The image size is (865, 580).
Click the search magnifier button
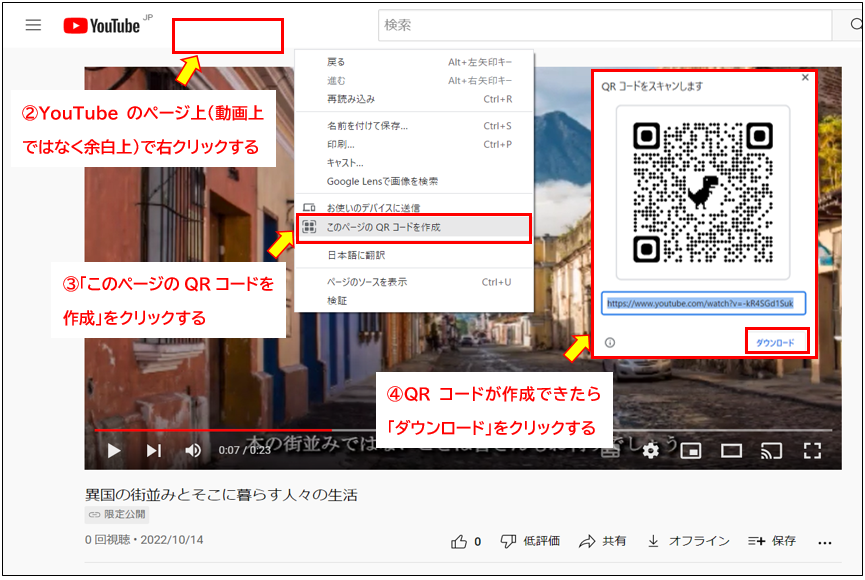coord(856,24)
